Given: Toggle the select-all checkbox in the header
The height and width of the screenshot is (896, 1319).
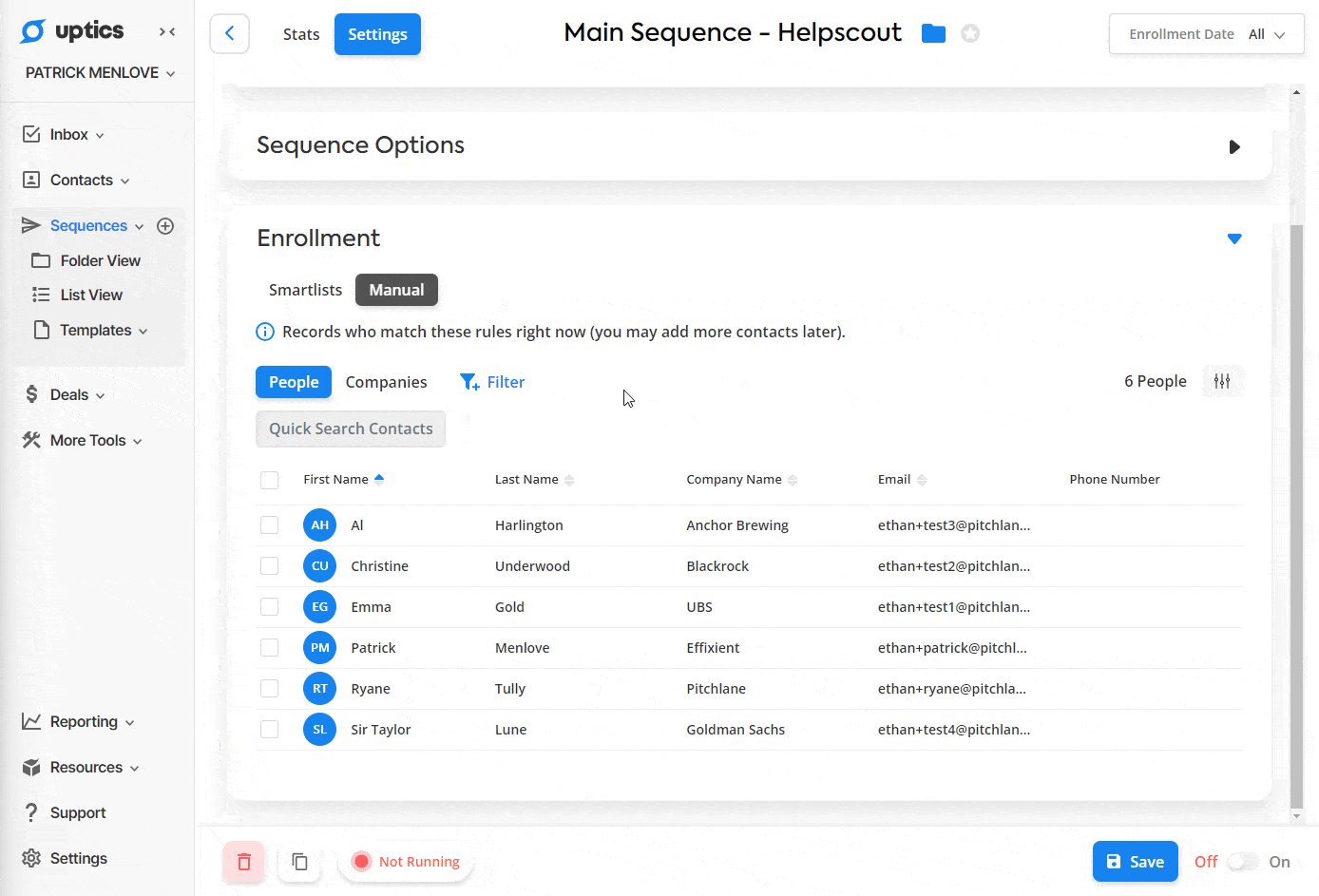Looking at the screenshot, I should pyautogui.click(x=270, y=480).
